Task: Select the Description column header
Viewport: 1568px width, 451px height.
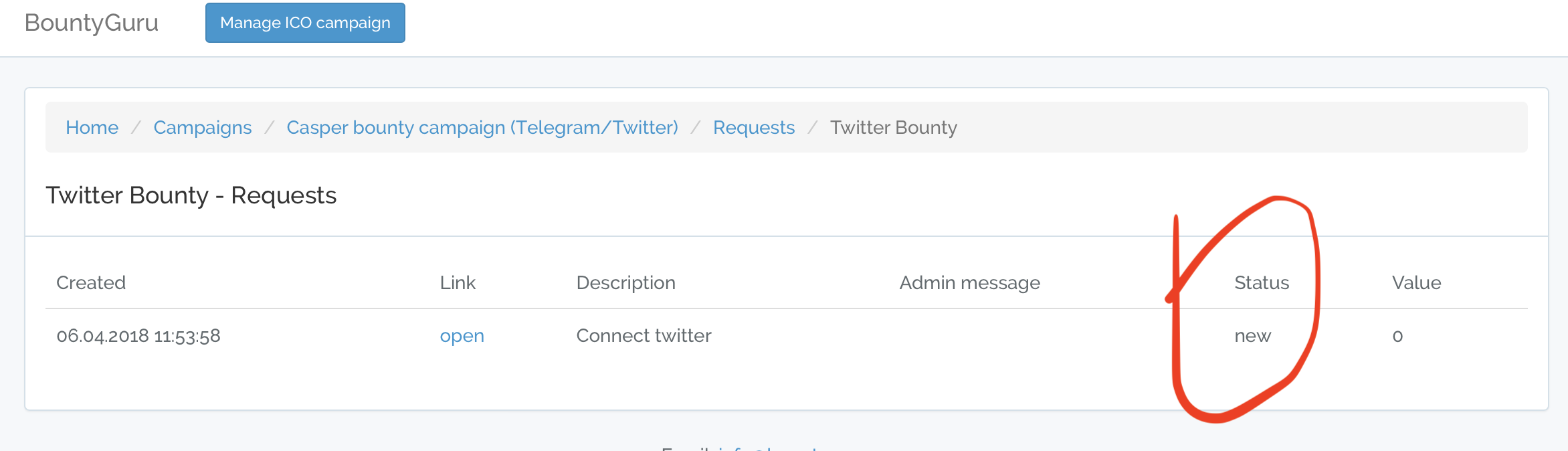Action: [626, 282]
